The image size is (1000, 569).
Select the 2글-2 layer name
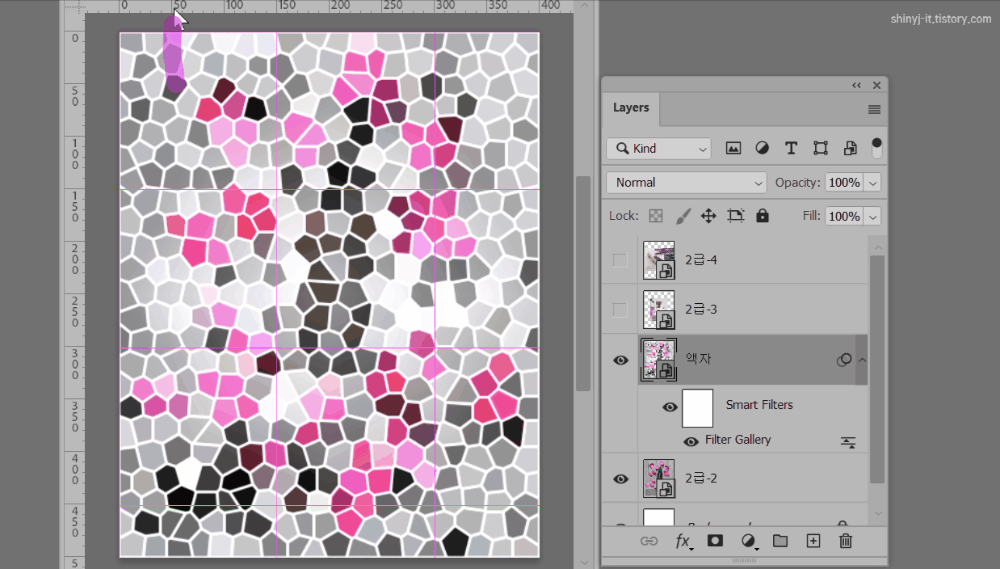tap(701, 478)
